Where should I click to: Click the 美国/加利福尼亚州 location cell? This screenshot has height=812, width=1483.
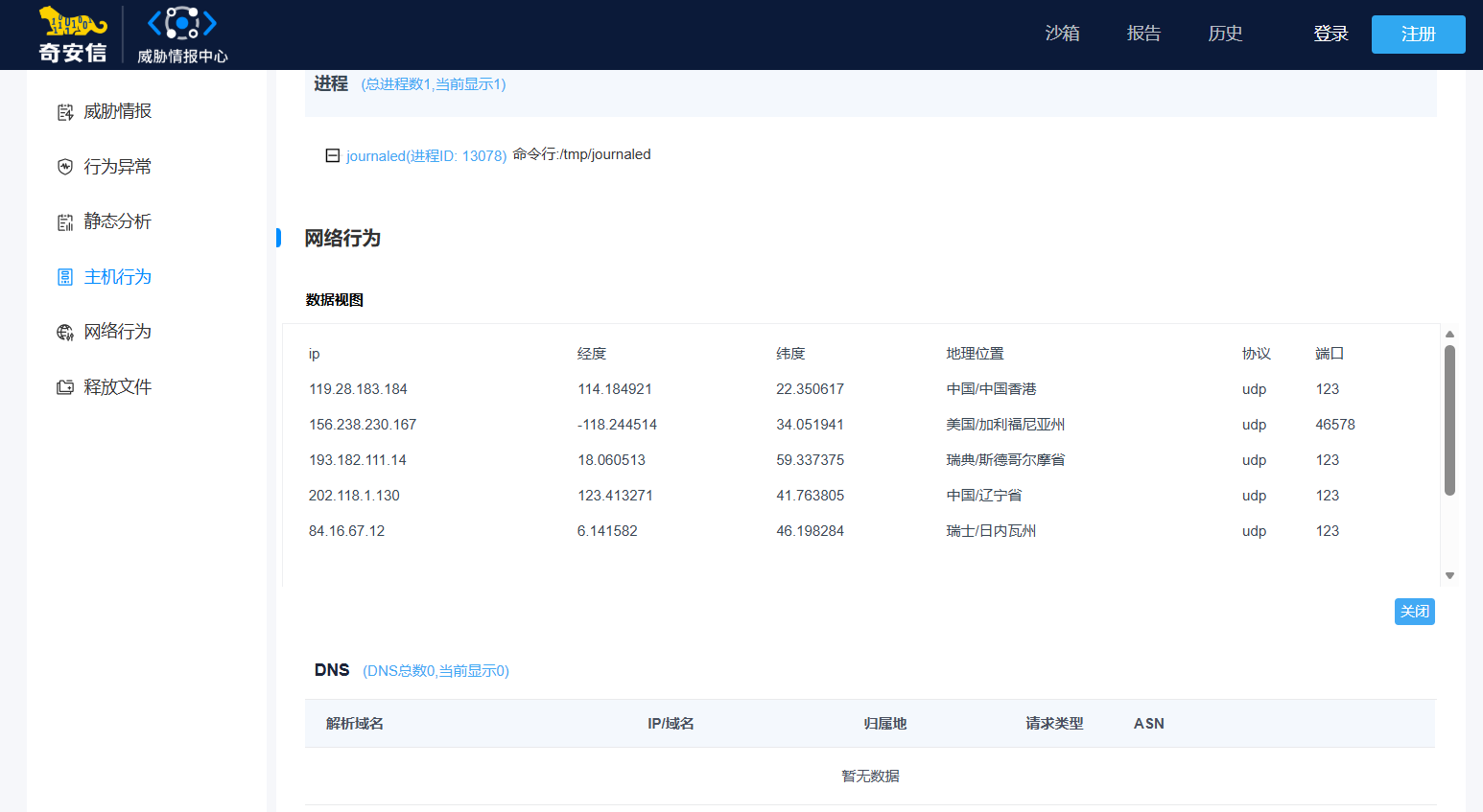click(1005, 425)
